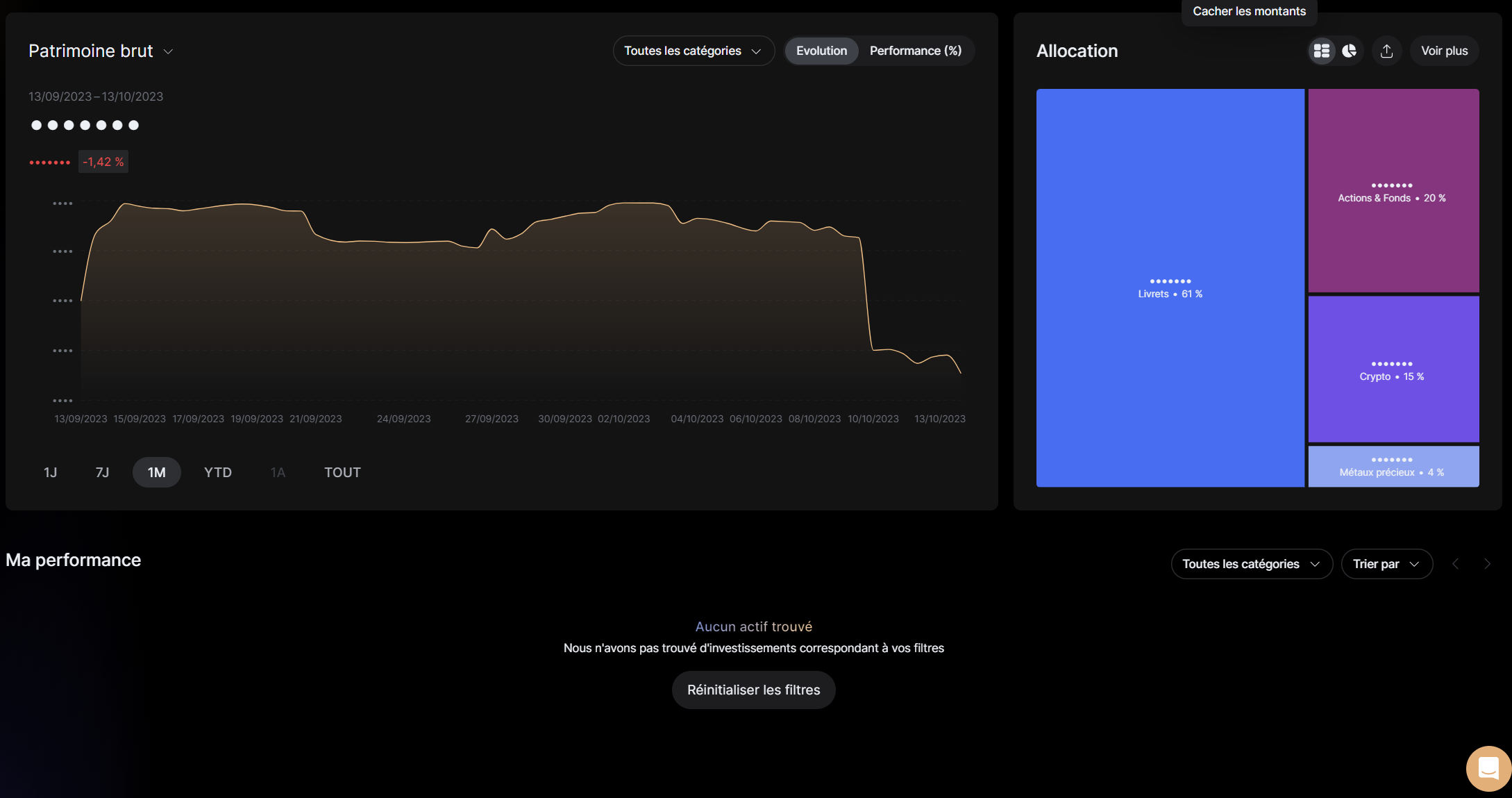
Task: Select the TOUT period tab
Action: [x=342, y=472]
